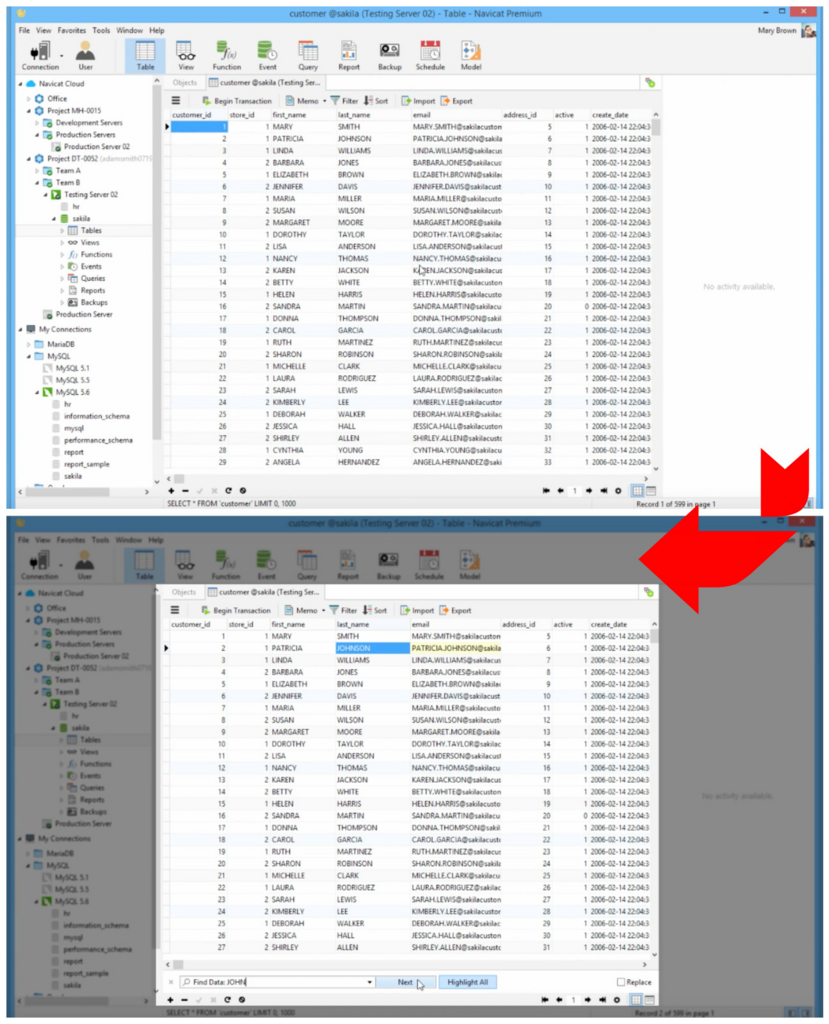Click the delete record minus icon in top window
This screenshot has width=829, height=1024.
[x=186, y=490]
